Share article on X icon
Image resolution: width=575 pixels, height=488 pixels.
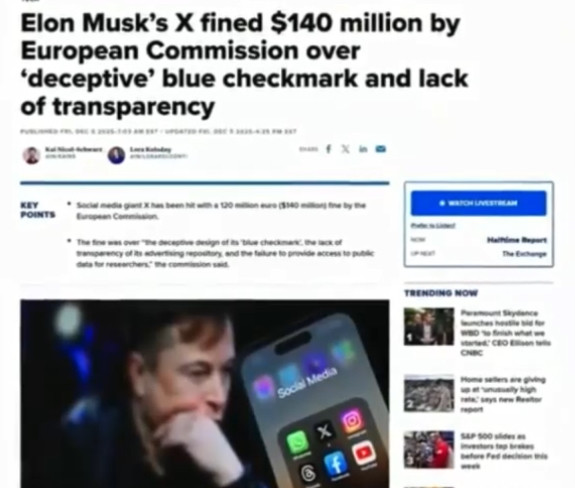[345, 149]
